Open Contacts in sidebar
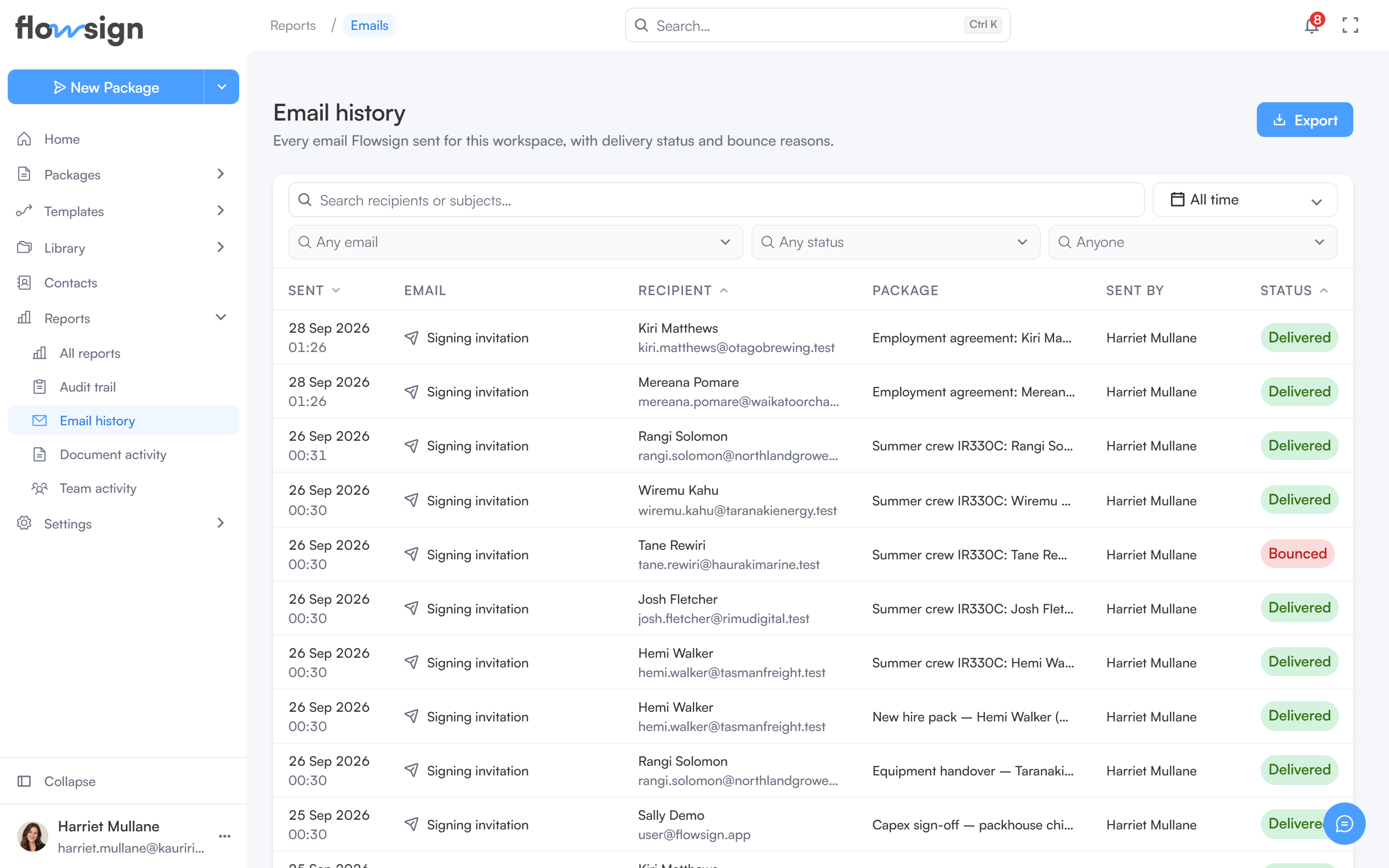Image resolution: width=1389 pixels, height=868 pixels. click(123, 283)
